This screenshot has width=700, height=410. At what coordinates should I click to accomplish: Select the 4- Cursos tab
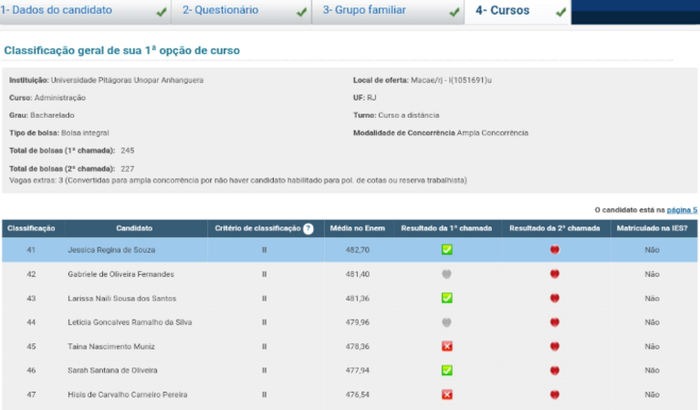pos(520,12)
